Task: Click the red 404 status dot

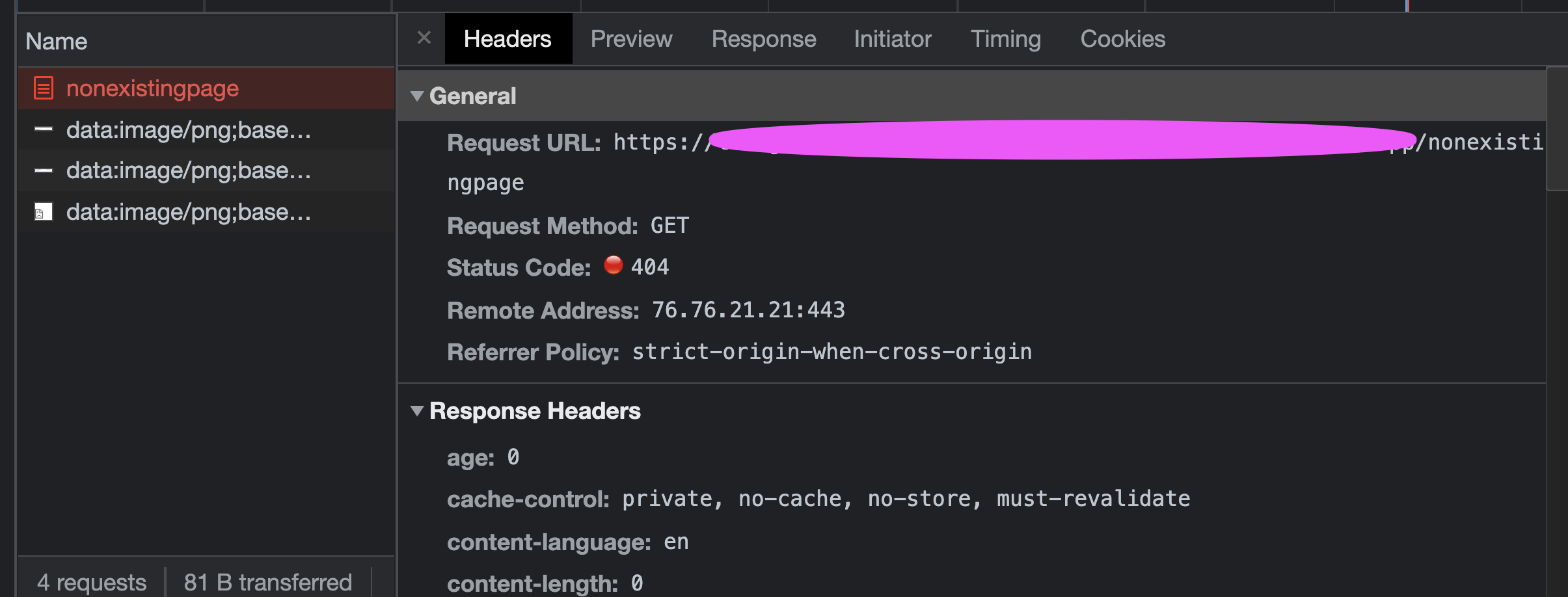Action: pyautogui.click(x=612, y=265)
